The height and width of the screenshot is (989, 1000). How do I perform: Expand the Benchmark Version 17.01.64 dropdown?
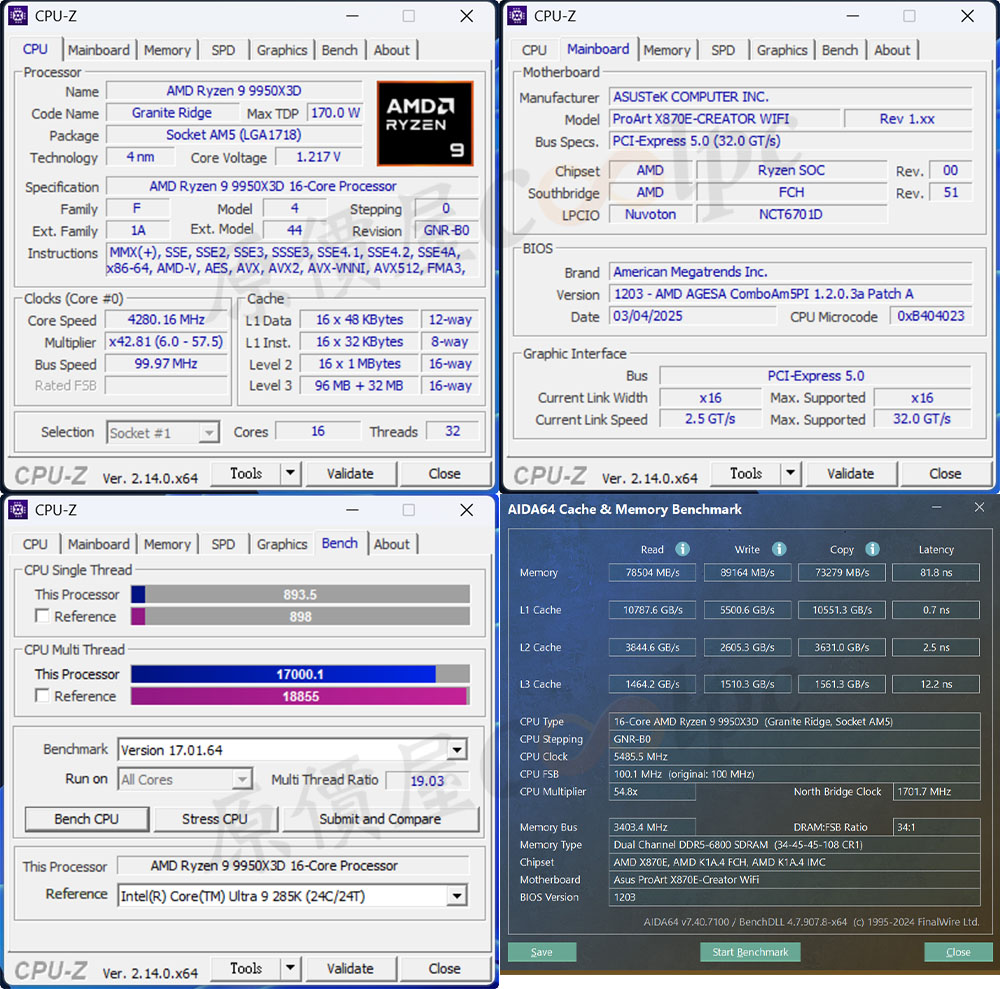click(x=457, y=750)
